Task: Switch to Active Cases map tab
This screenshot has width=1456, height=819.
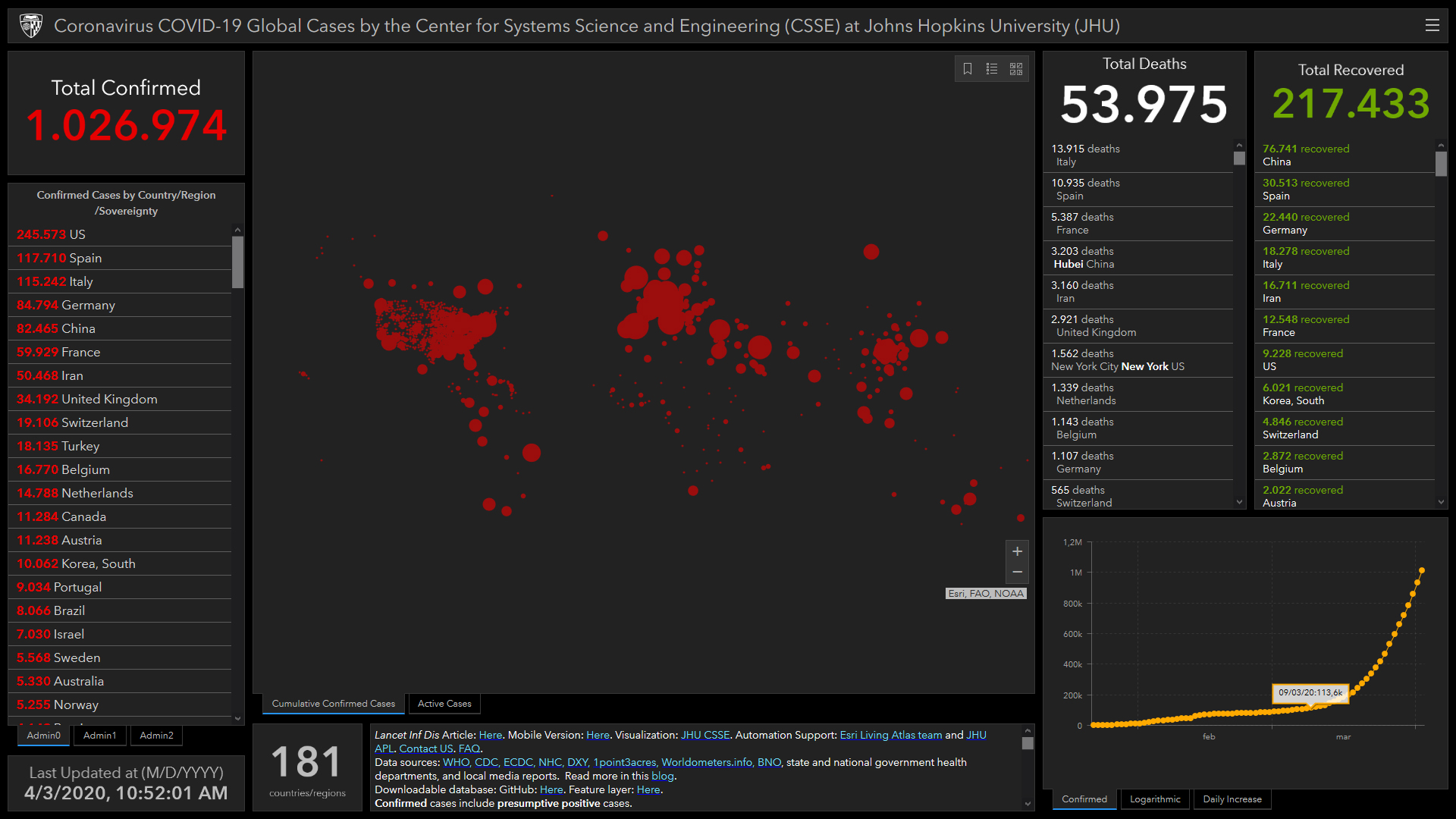Action: tap(444, 704)
